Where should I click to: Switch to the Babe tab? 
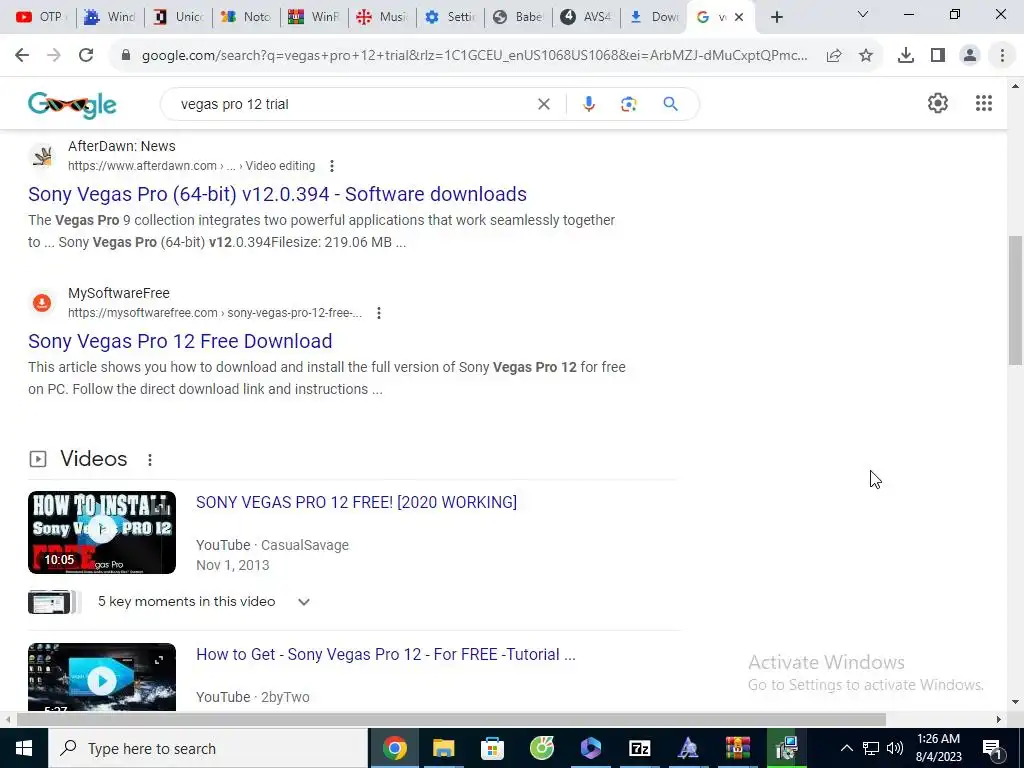click(x=518, y=17)
